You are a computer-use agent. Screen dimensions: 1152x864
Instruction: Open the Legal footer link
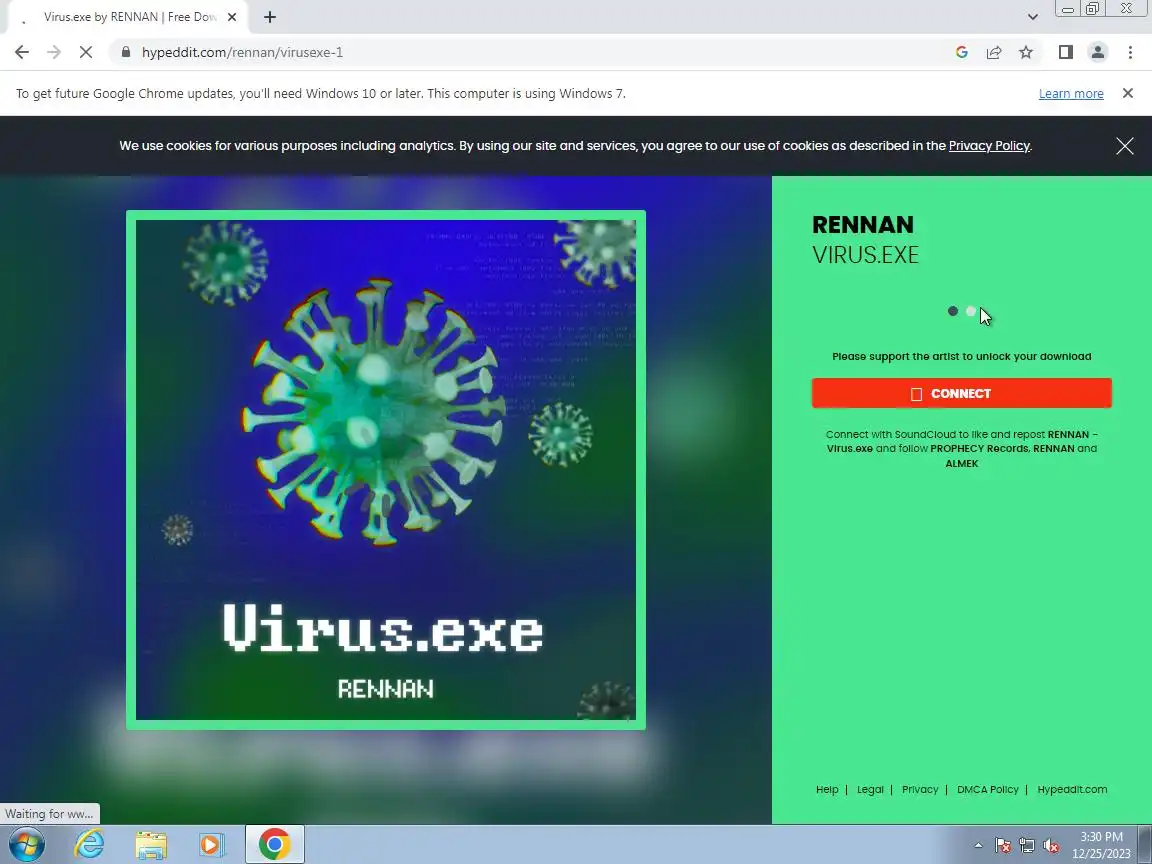pos(870,789)
